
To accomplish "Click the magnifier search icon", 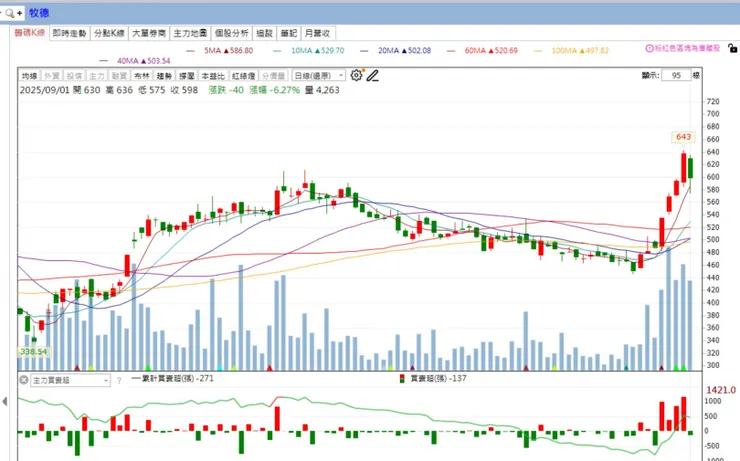I will click(9, 13).
